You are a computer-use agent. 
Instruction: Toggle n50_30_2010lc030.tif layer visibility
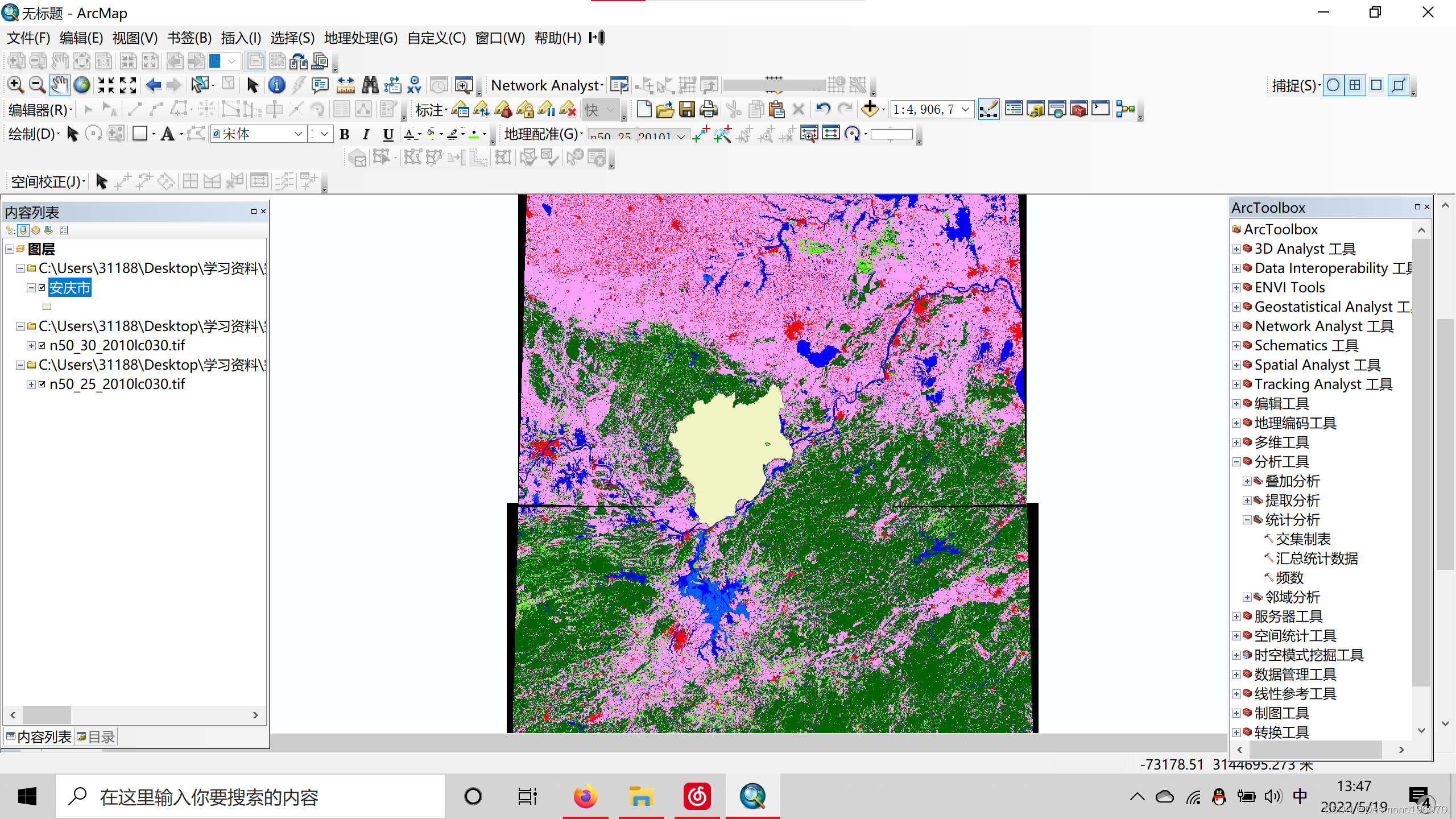(x=42, y=346)
